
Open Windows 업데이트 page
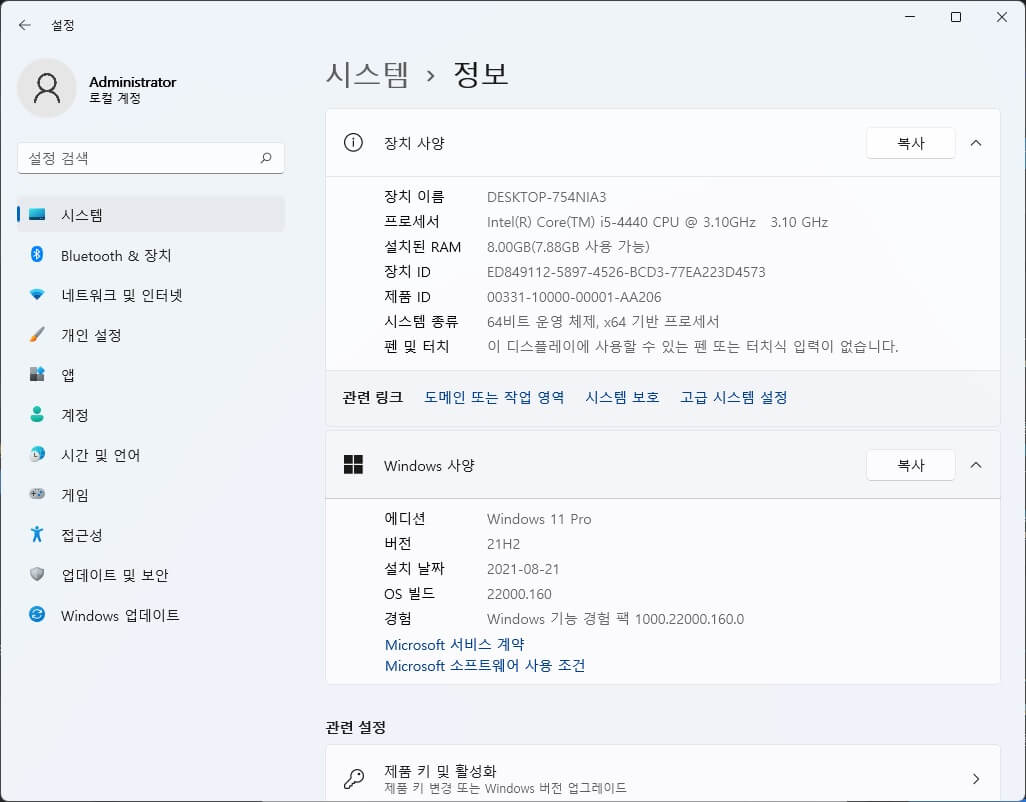[151, 615]
